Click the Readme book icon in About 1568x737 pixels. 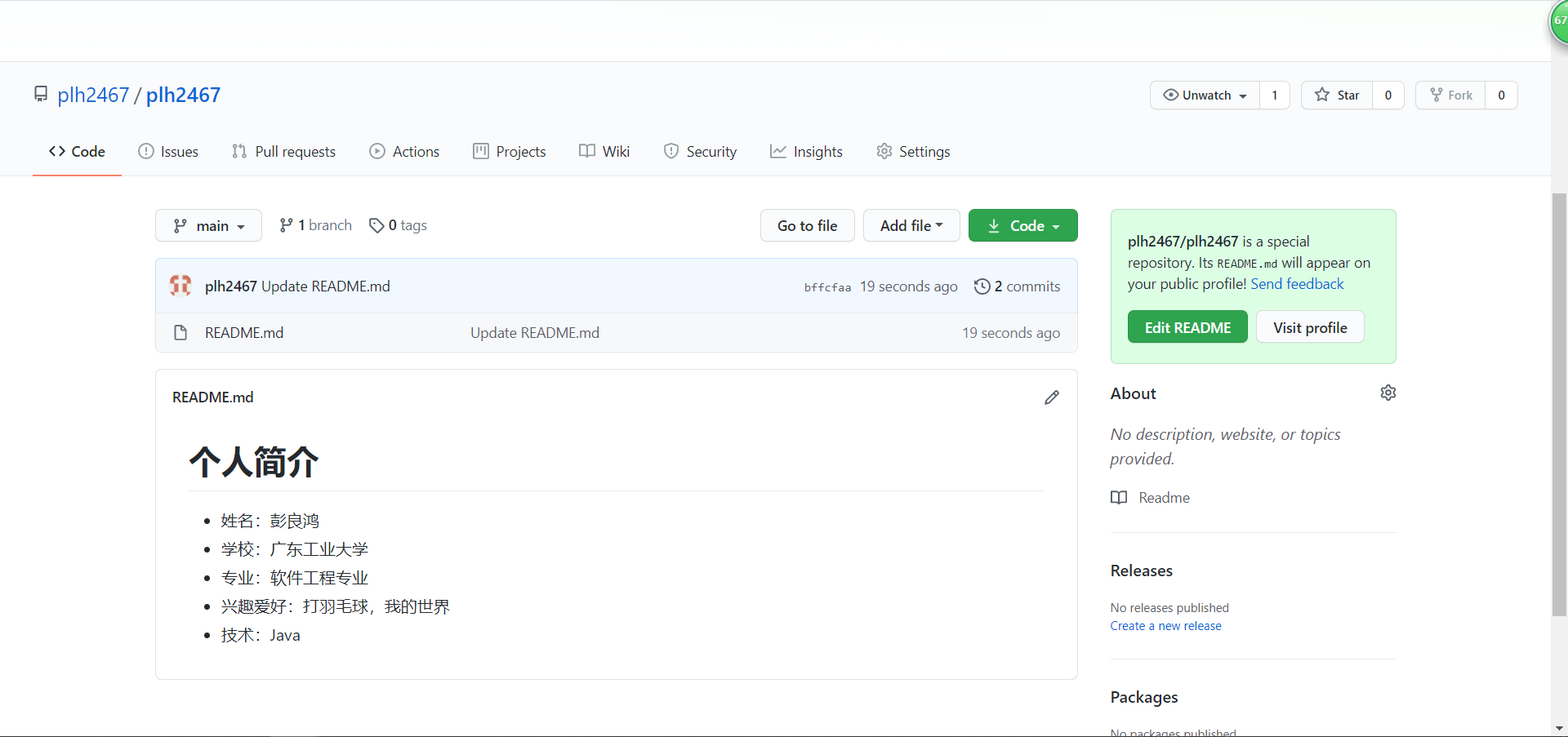point(1119,498)
